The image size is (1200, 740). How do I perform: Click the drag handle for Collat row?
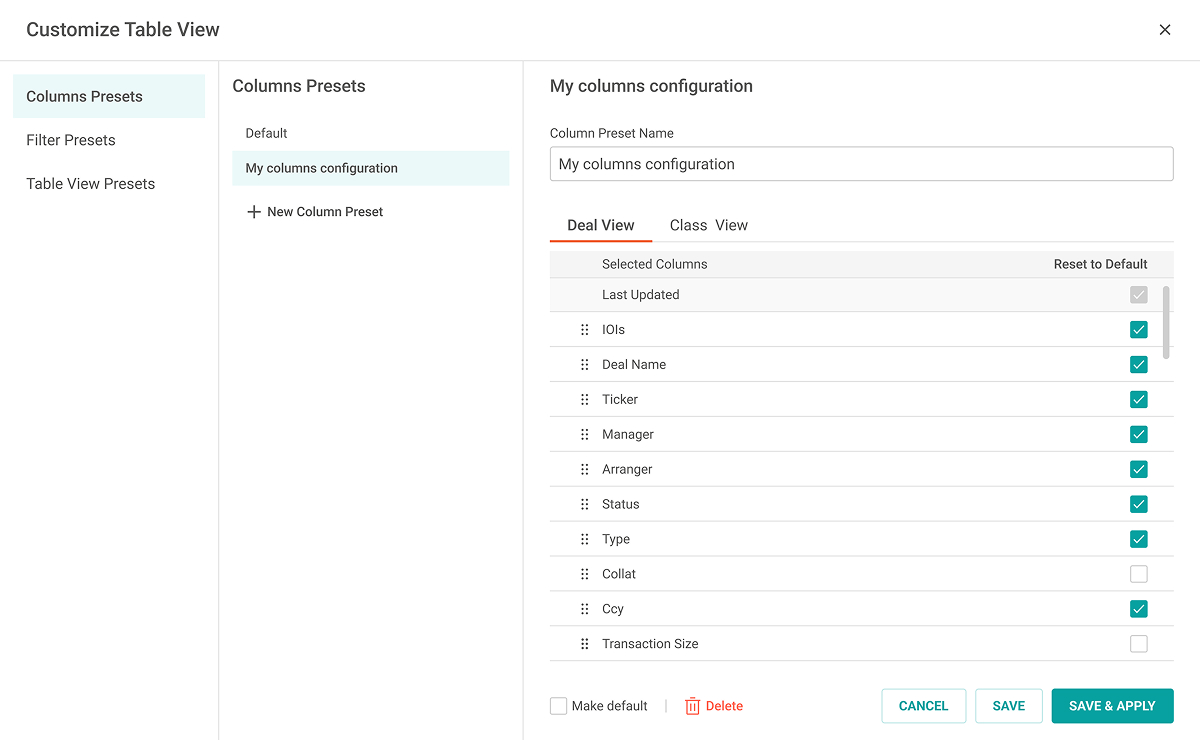coord(585,575)
